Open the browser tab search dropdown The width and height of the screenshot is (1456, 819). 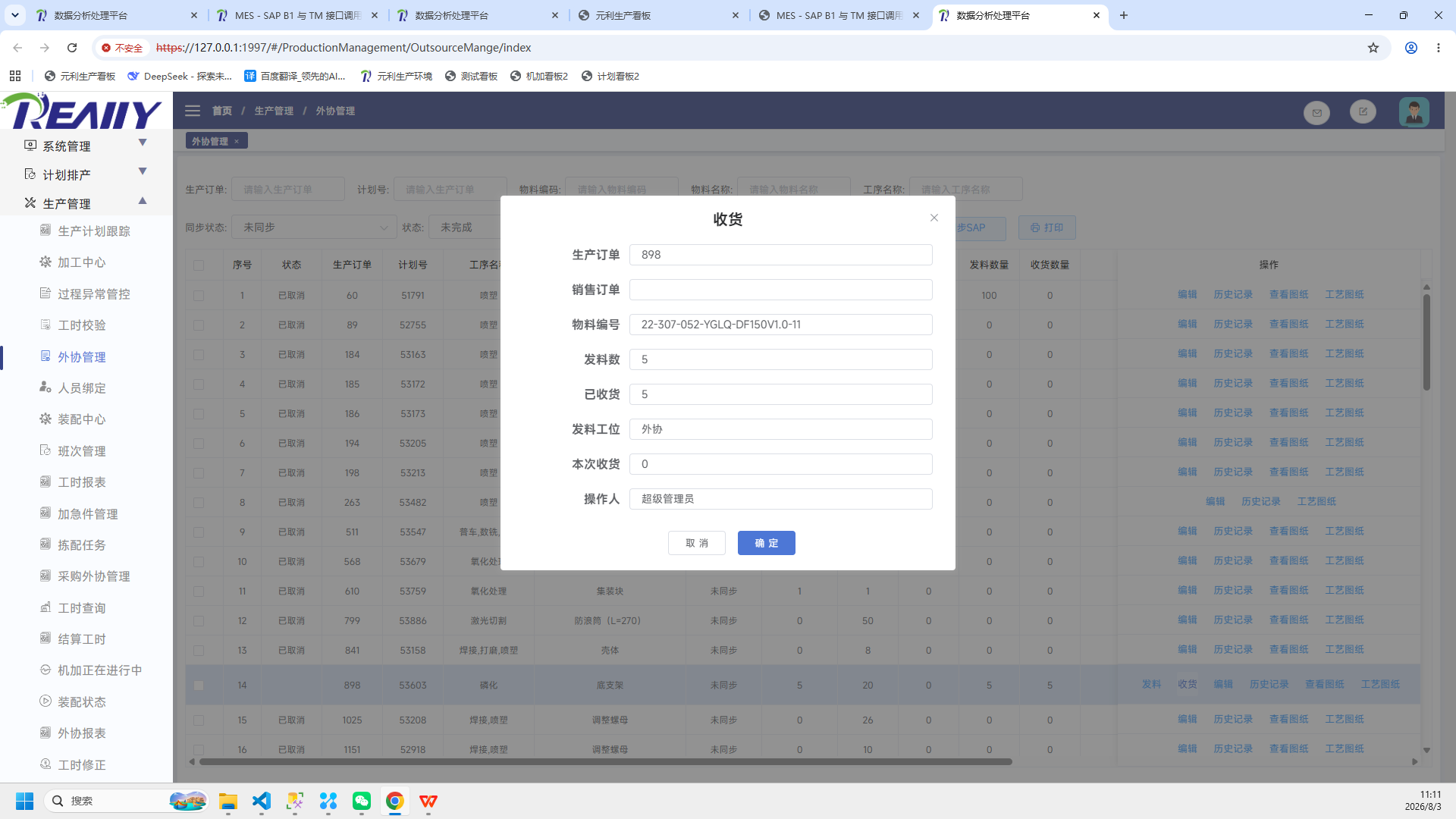pos(14,15)
